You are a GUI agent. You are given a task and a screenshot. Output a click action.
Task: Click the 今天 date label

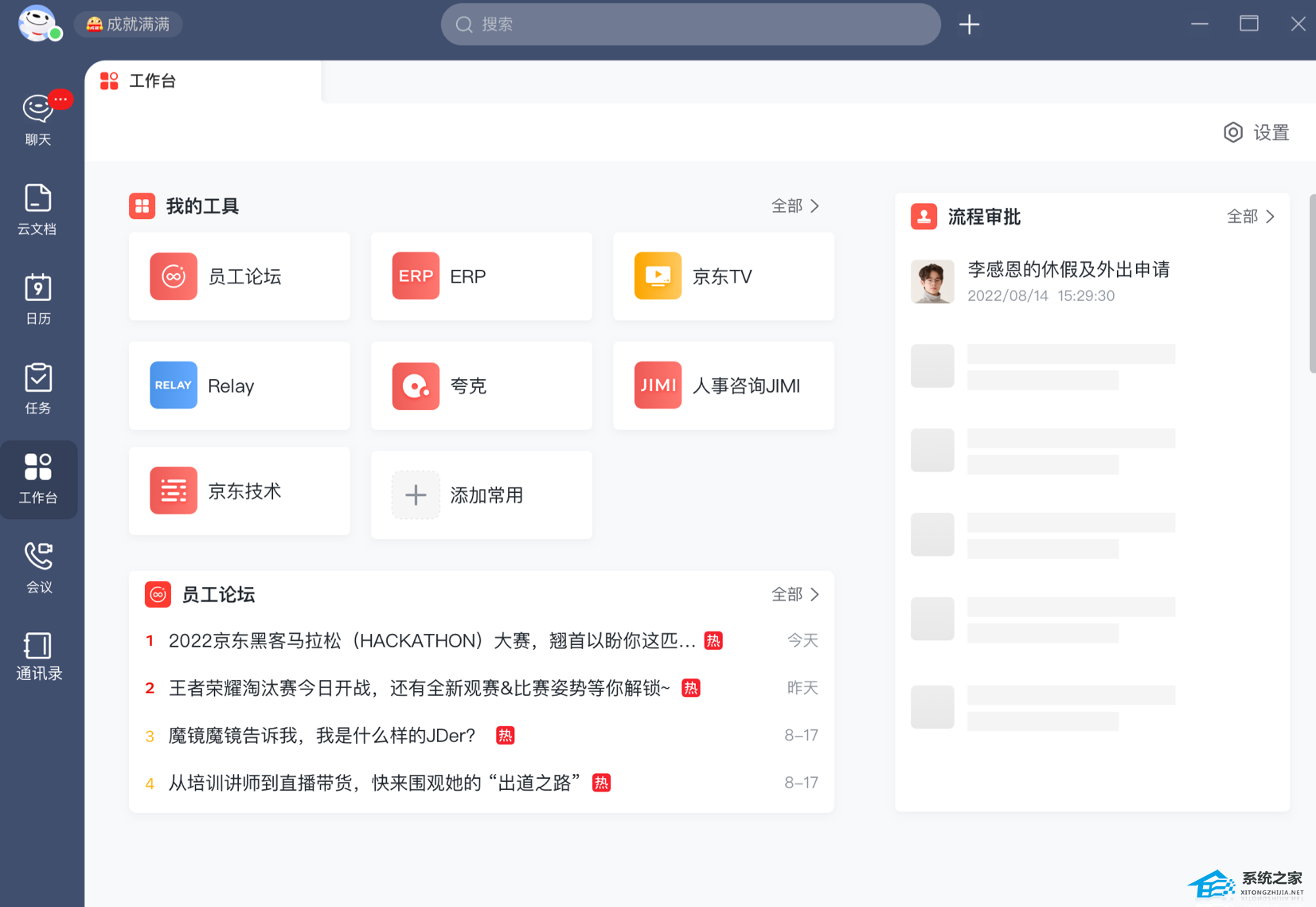click(x=802, y=641)
